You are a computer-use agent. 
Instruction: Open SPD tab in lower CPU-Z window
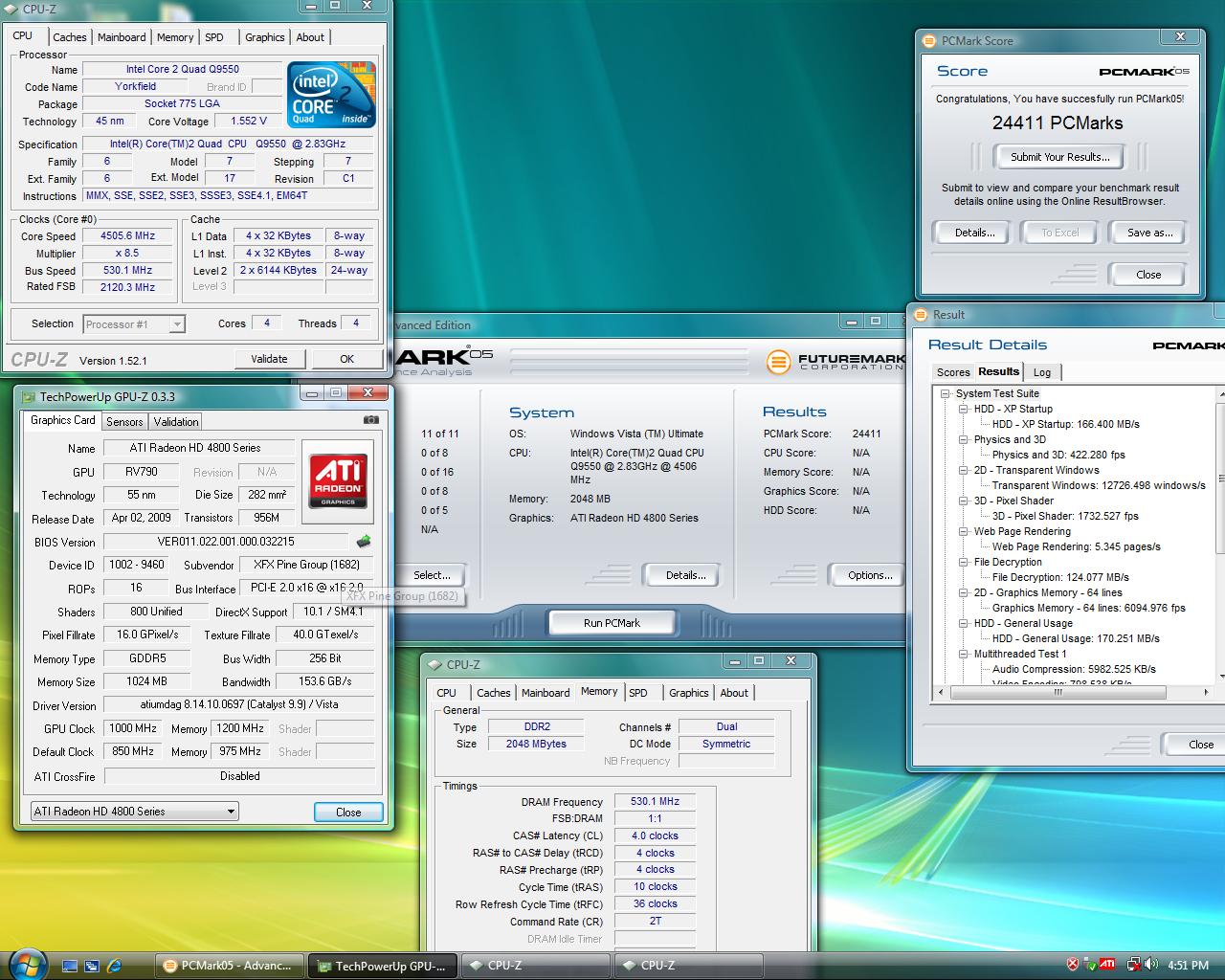(x=638, y=693)
